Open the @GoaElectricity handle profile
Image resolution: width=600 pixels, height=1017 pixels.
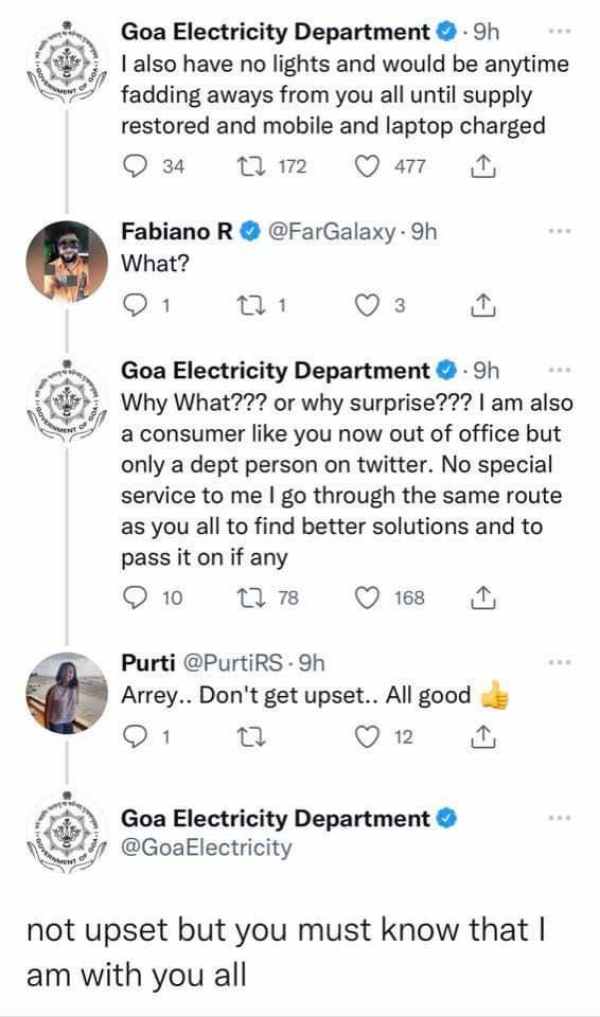click(x=207, y=848)
